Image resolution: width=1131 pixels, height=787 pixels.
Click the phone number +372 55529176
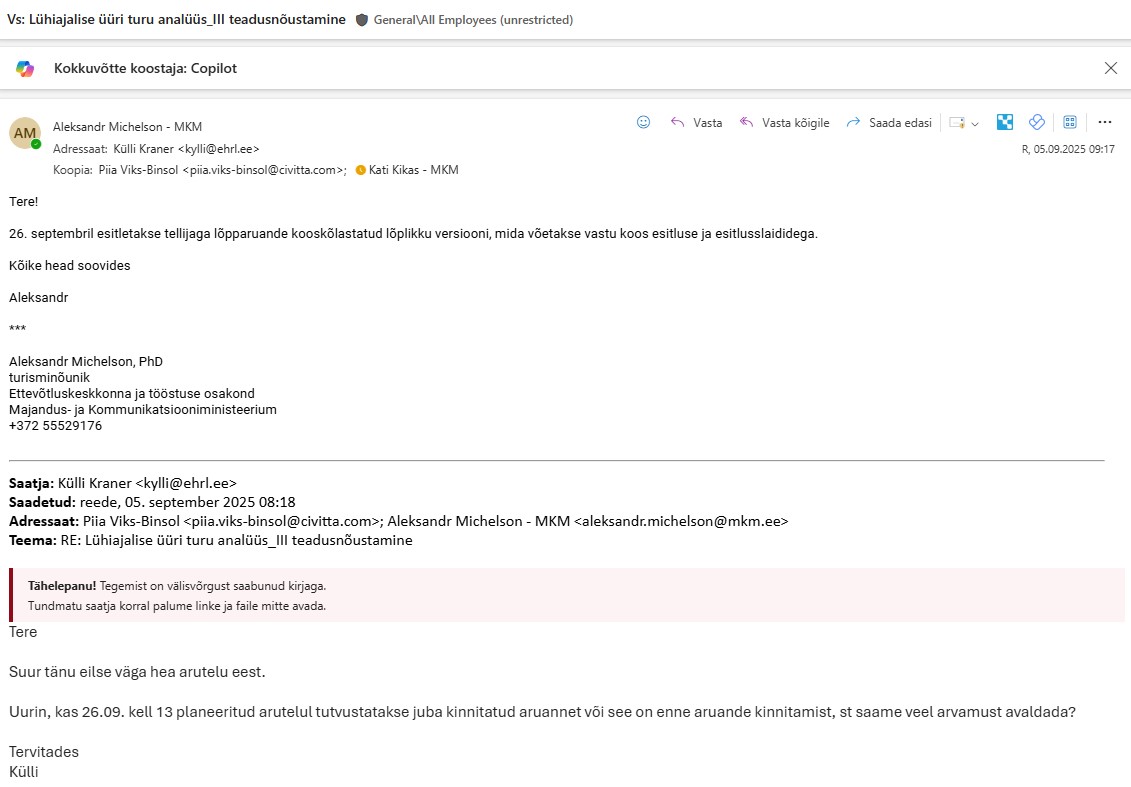pos(56,426)
